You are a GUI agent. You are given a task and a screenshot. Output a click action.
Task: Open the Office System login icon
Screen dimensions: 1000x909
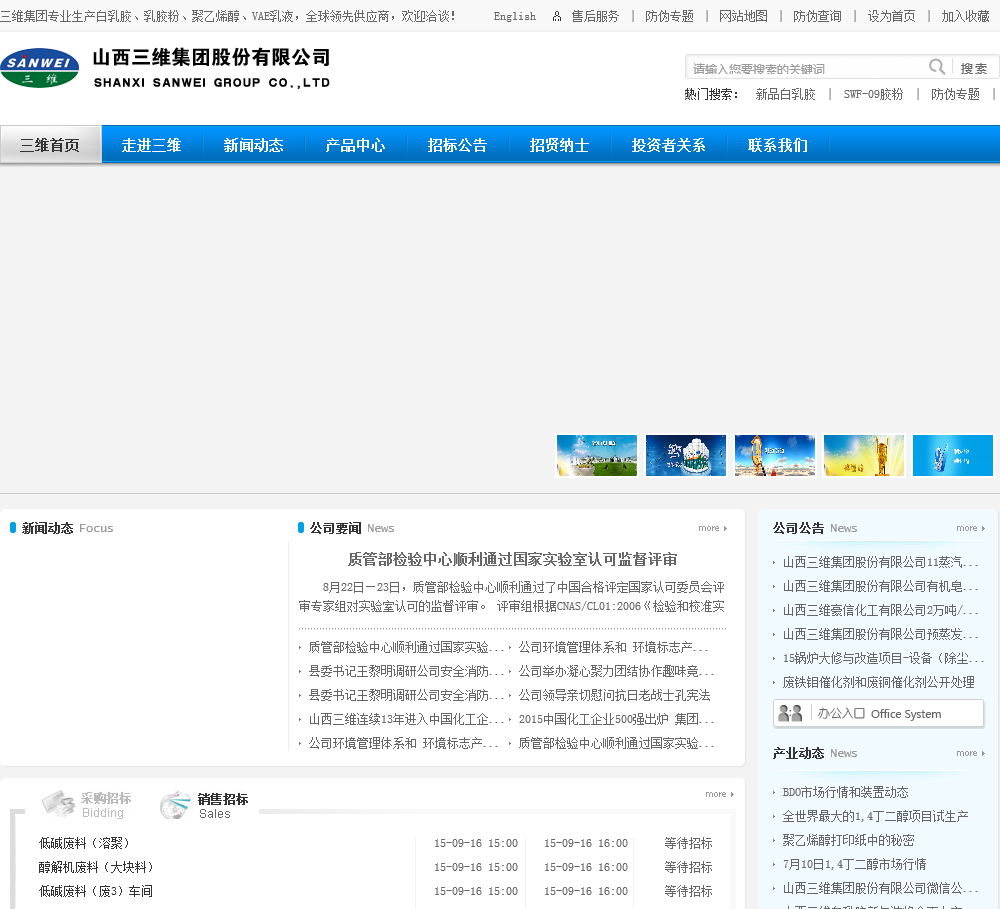click(x=791, y=713)
